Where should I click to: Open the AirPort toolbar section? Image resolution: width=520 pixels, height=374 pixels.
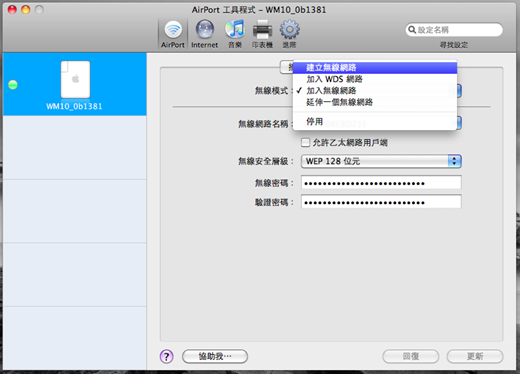coord(173,34)
